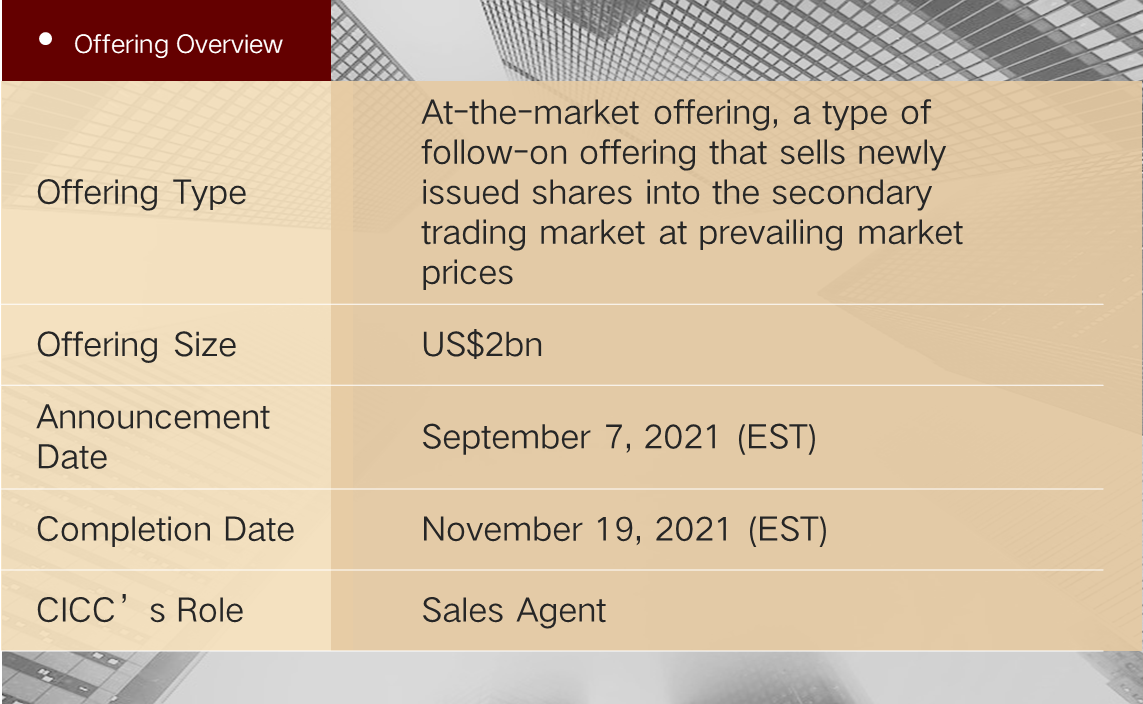1143x704 pixels.
Task: Click the word "prices" ending the description
Action: 467,272
